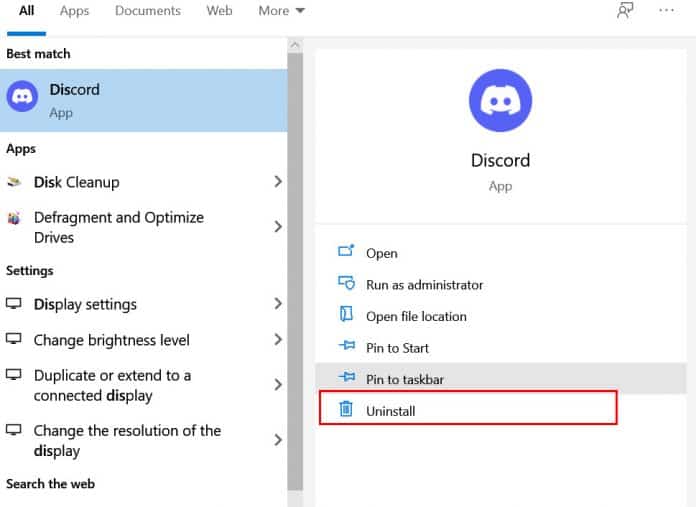Open the three-dot options menu

click(x=667, y=11)
